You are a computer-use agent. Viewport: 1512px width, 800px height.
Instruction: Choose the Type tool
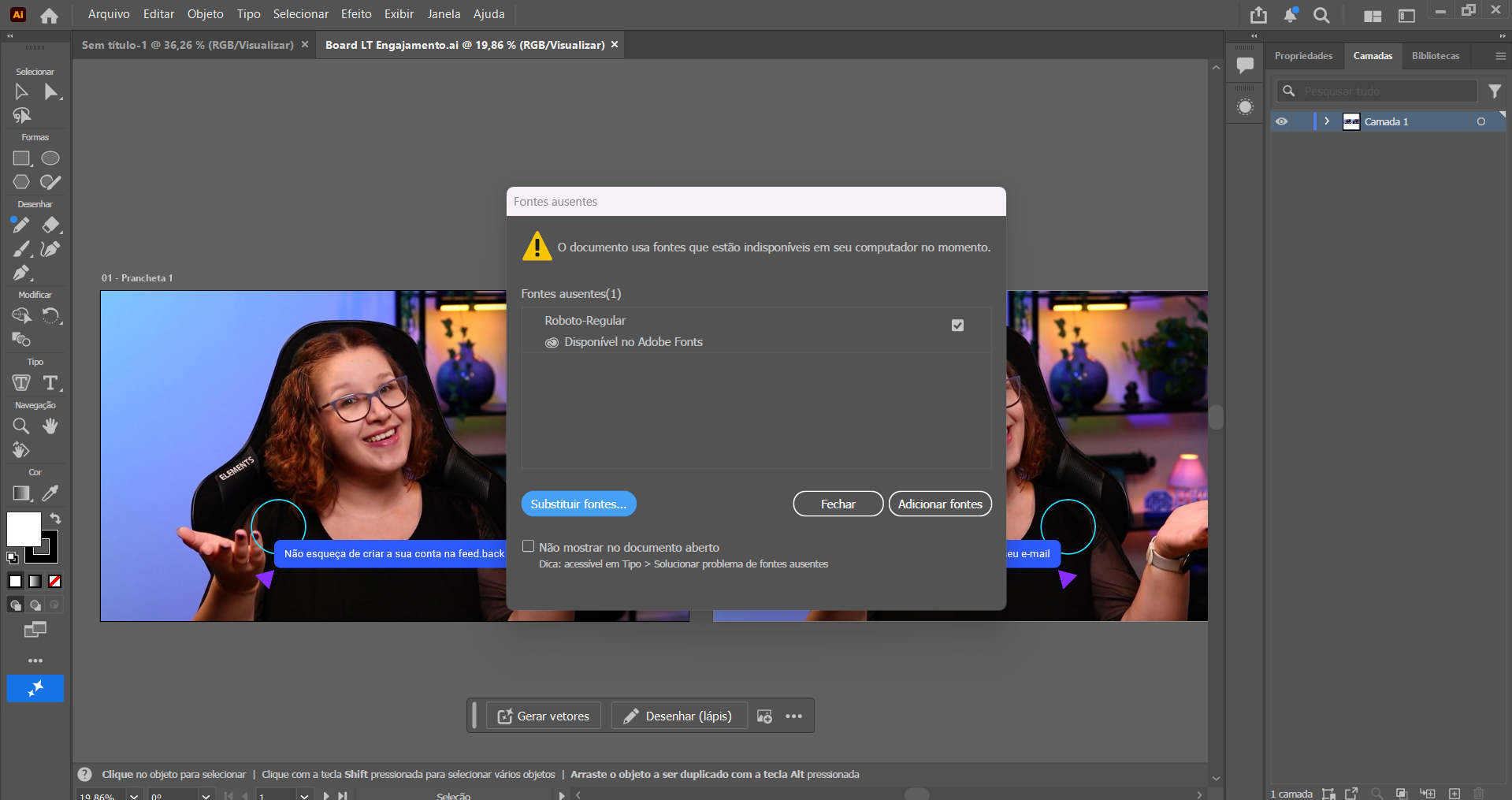coord(51,383)
